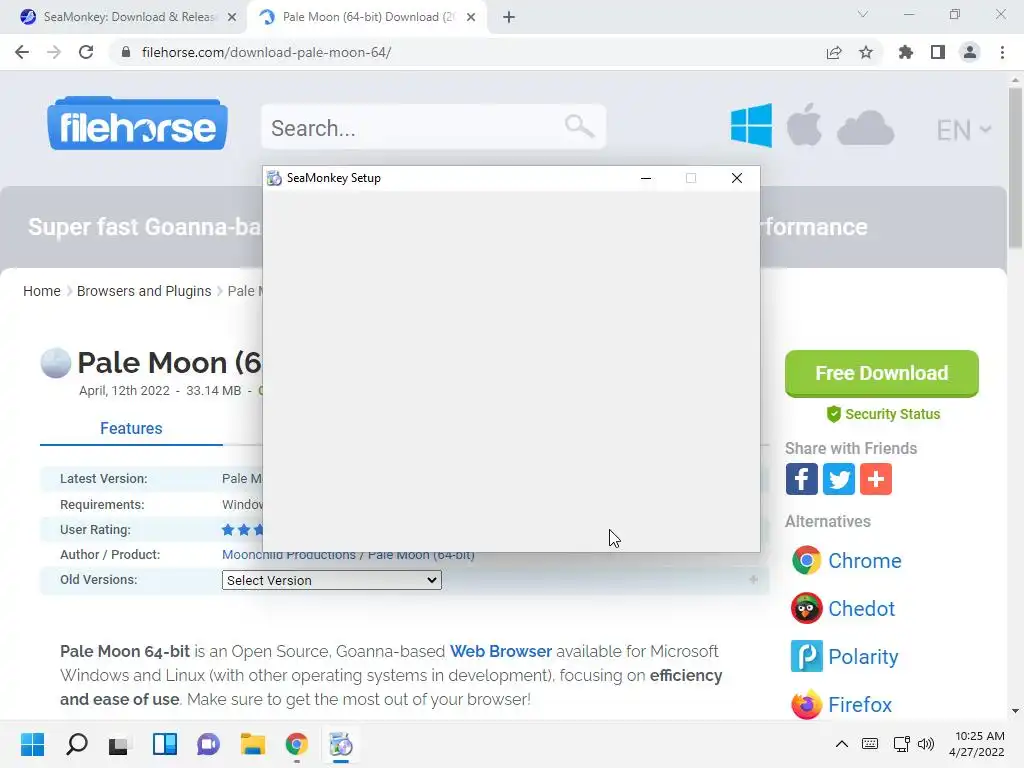Screen dimensions: 1024x768
Task: Open the share this page icon
Action: (834, 52)
